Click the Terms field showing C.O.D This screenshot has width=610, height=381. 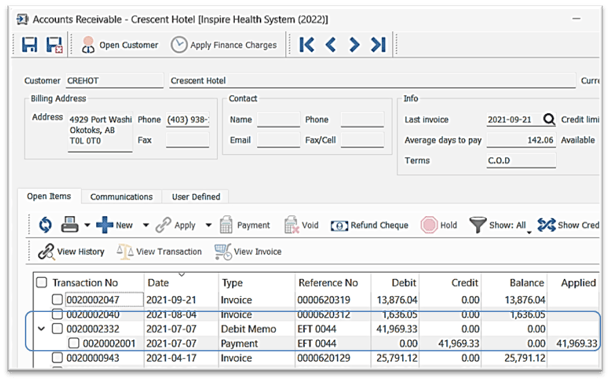coord(521,160)
